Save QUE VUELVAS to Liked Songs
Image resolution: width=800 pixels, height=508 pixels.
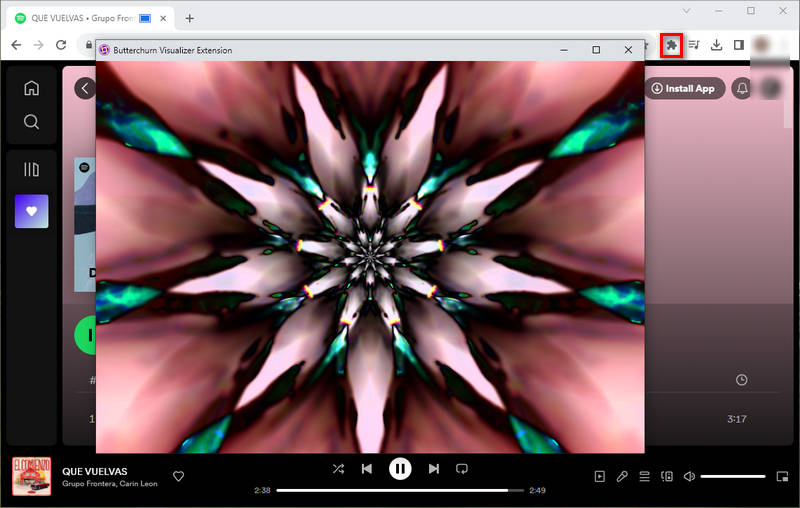[179, 476]
